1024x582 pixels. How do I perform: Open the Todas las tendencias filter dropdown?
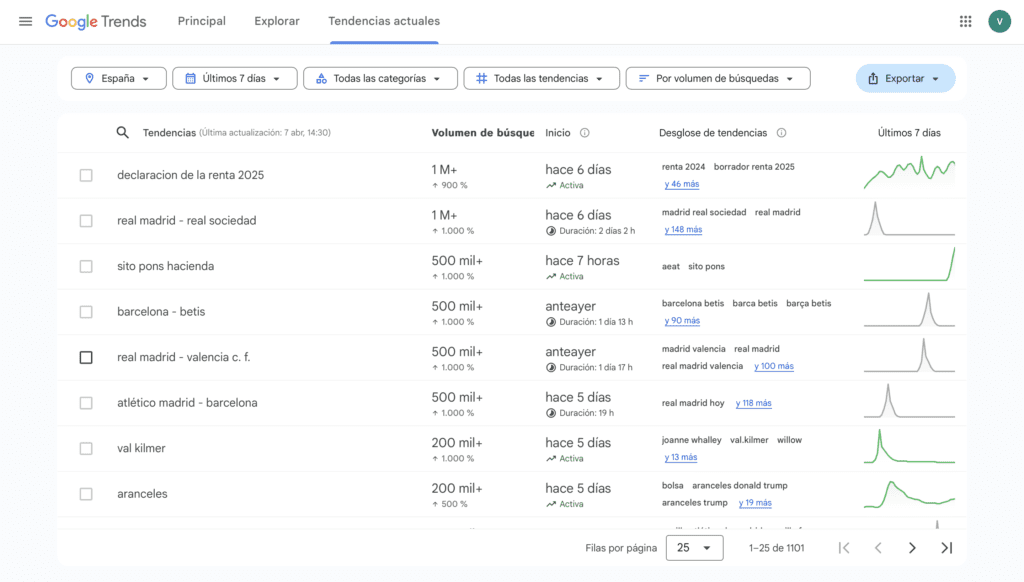[x=541, y=78]
